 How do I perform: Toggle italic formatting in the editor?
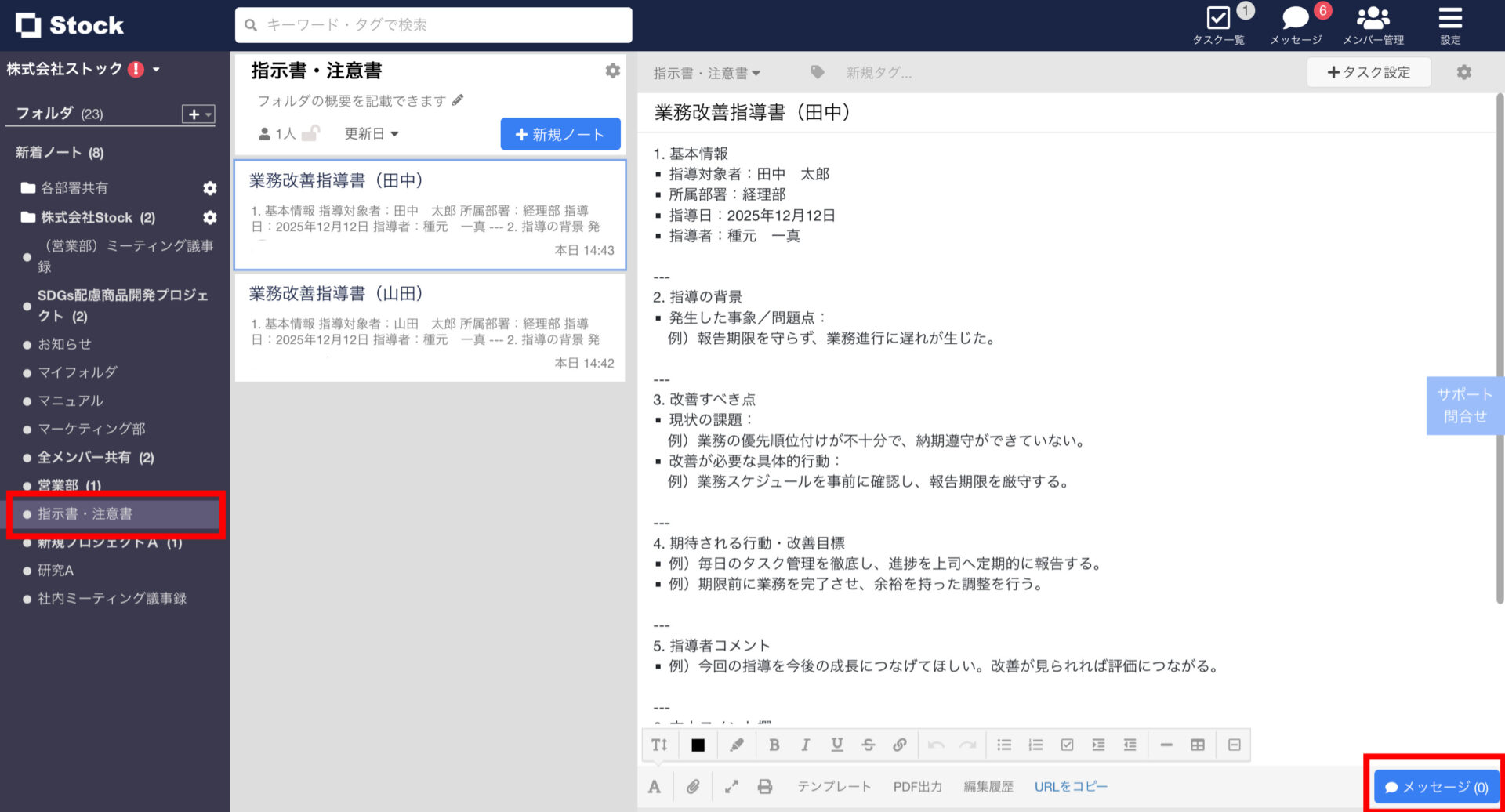(x=805, y=745)
